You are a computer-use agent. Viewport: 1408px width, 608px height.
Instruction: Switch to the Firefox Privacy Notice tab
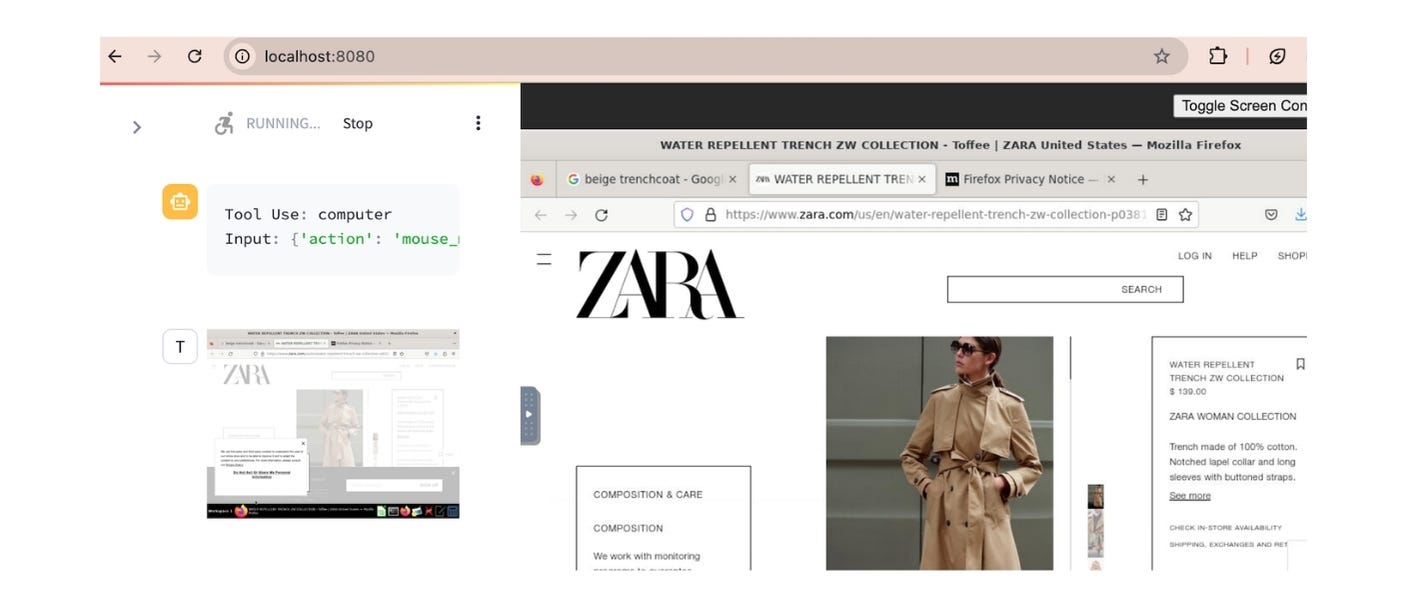click(1022, 179)
